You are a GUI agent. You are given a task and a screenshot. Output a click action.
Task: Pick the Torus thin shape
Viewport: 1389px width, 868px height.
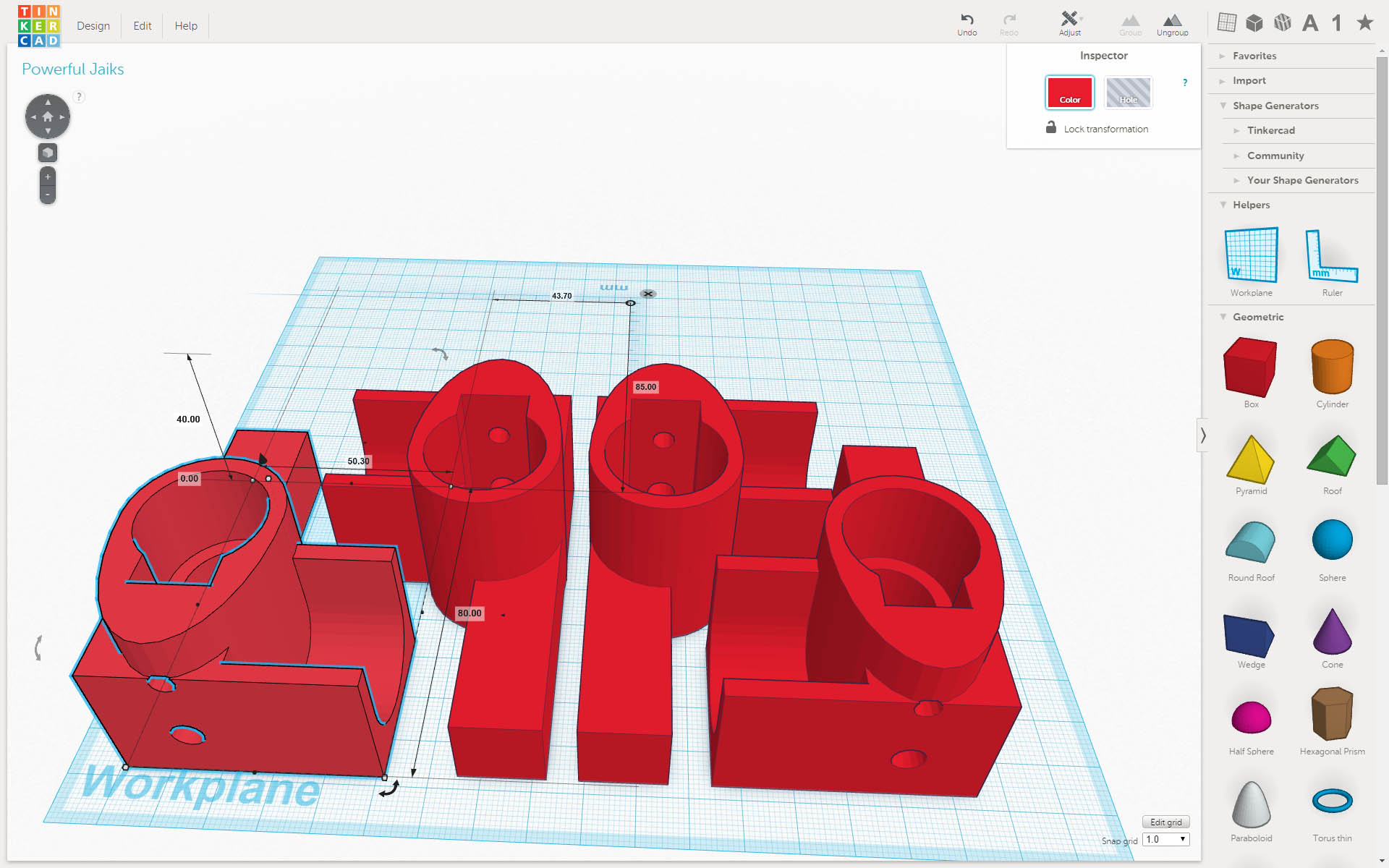[1331, 801]
